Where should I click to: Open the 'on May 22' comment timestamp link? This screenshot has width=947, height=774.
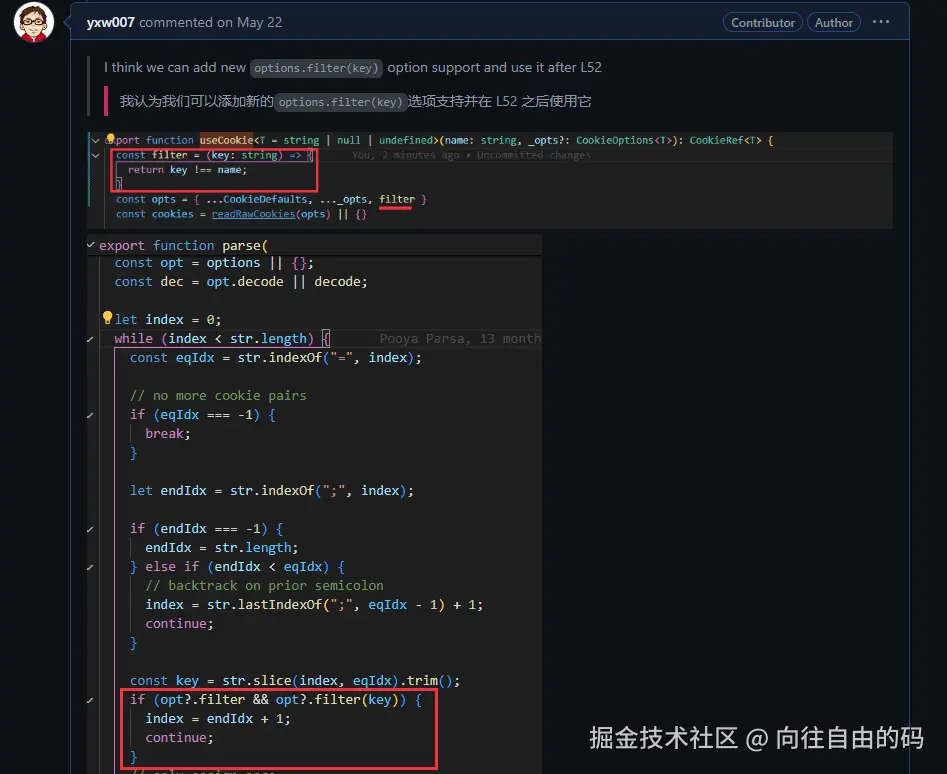tap(249, 22)
